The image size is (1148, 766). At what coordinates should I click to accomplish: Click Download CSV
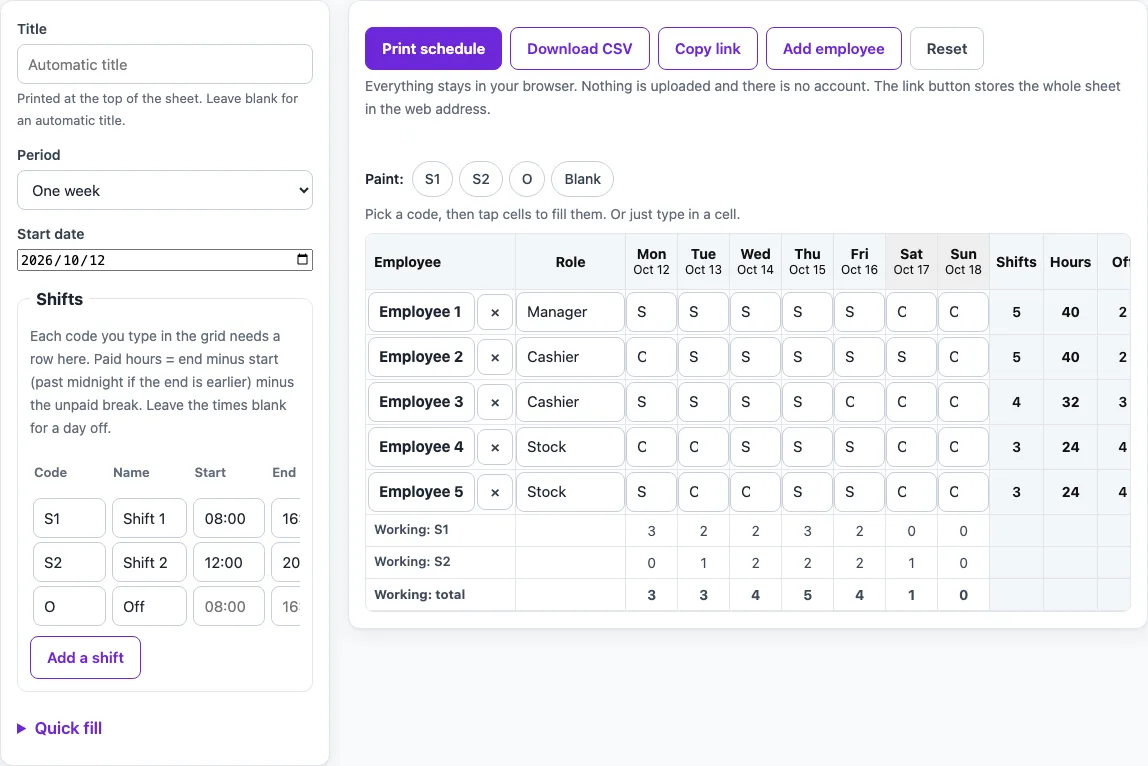[x=580, y=48]
